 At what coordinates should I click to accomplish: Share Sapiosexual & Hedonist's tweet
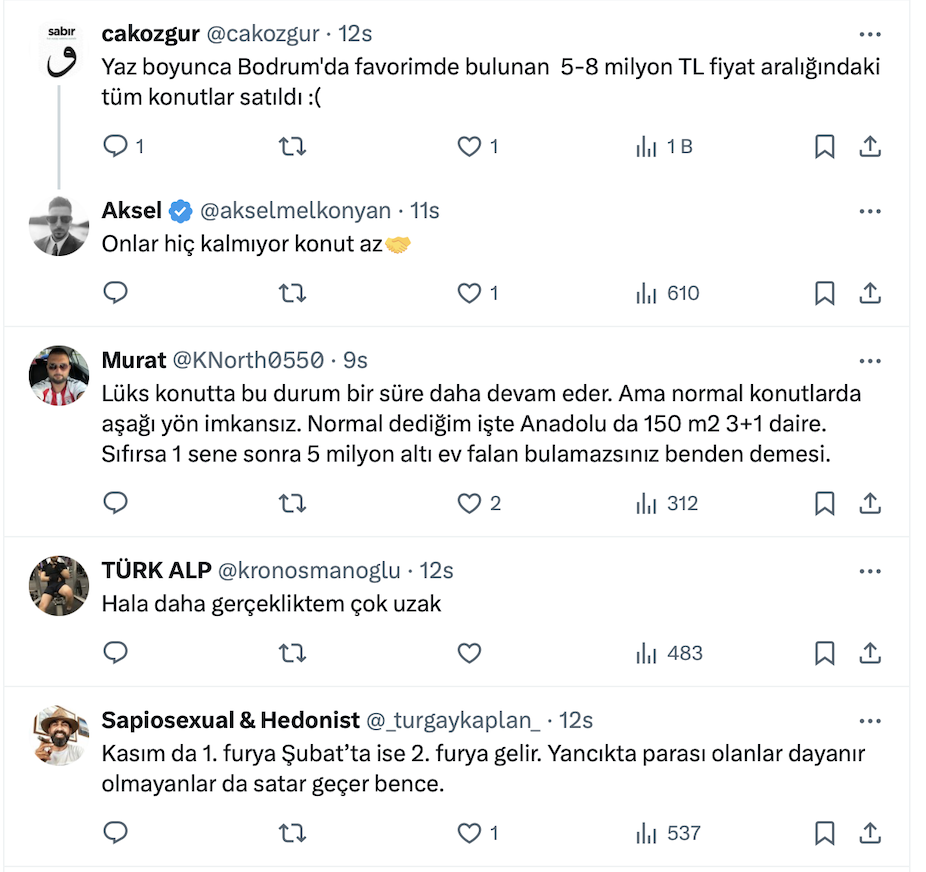[x=870, y=832]
